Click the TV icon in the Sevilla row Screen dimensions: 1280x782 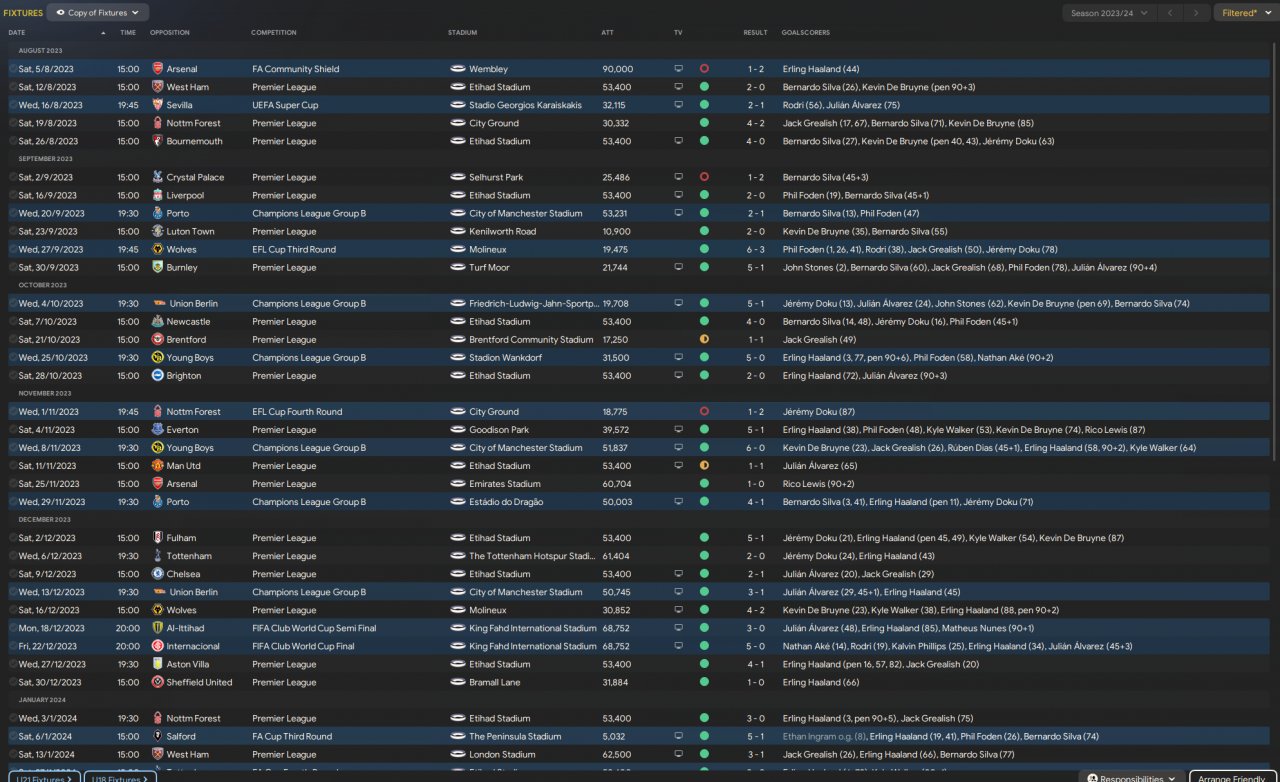[x=679, y=105]
